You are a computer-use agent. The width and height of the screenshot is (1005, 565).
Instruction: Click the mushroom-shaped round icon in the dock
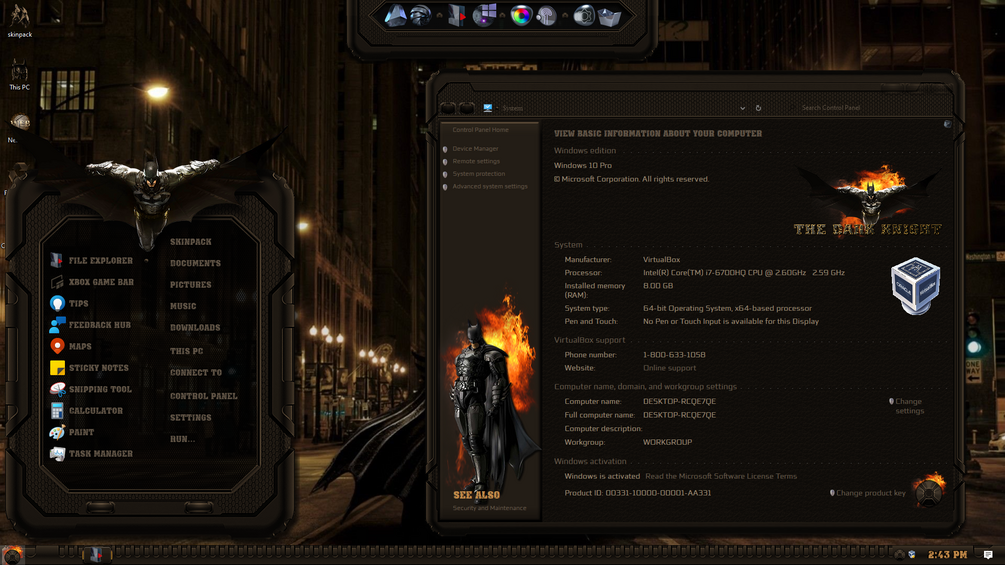pyautogui.click(x=546, y=15)
